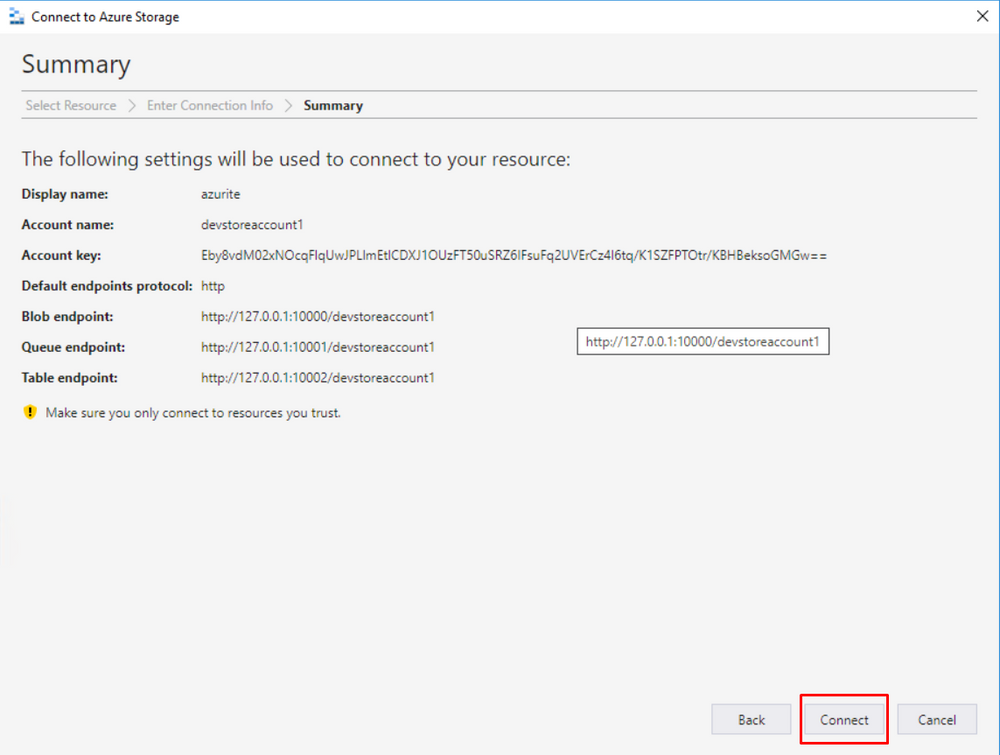Click the Blob endpoint URL with port 10000
1000x755 pixels.
pos(318,316)
